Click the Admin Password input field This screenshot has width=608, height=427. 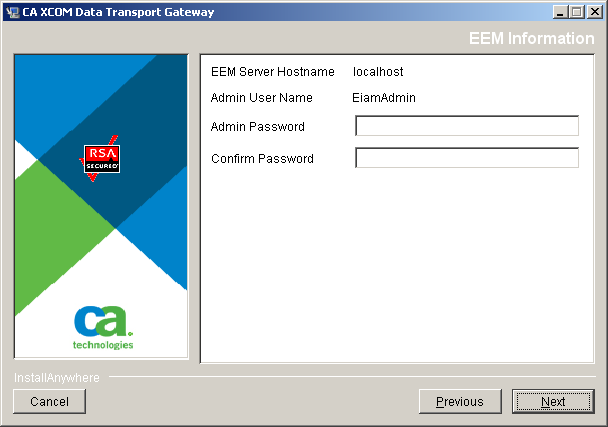467,126
